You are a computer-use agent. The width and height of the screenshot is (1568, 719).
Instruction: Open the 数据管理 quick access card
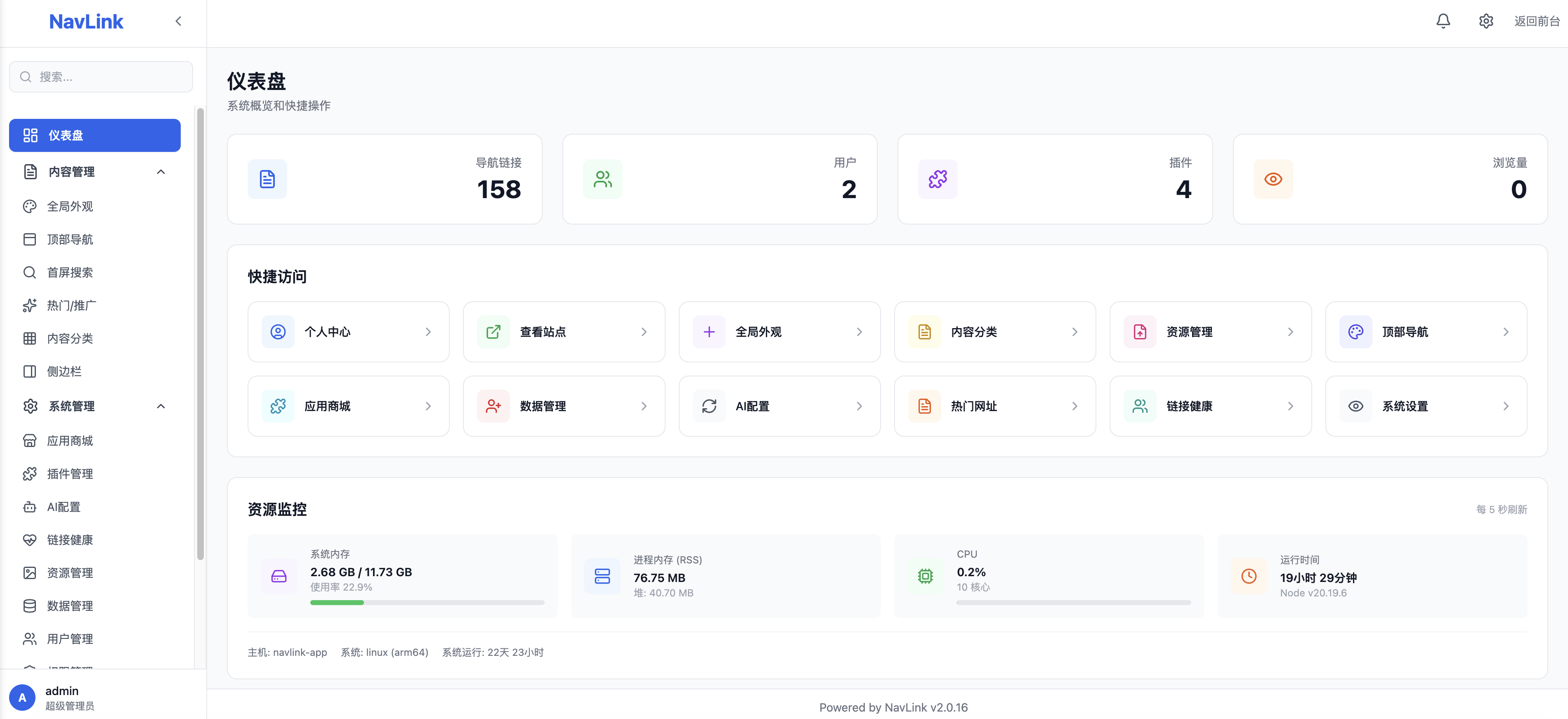tap(564, 406)
